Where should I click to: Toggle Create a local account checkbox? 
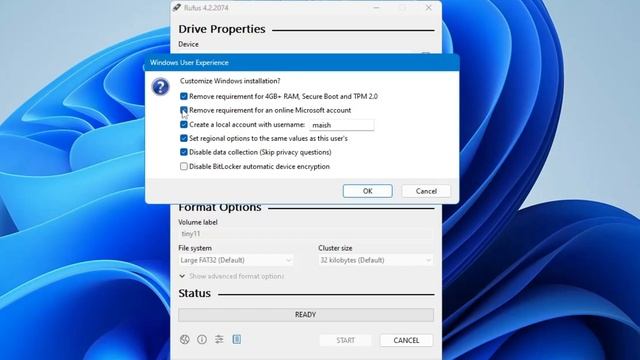(184, 124)
